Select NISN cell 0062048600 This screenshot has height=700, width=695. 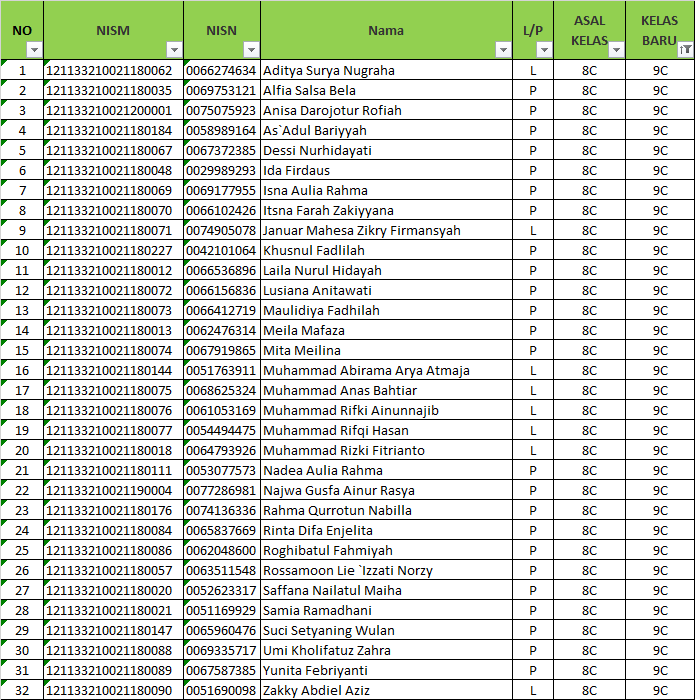pyautogui.click(x=222, y=550)
